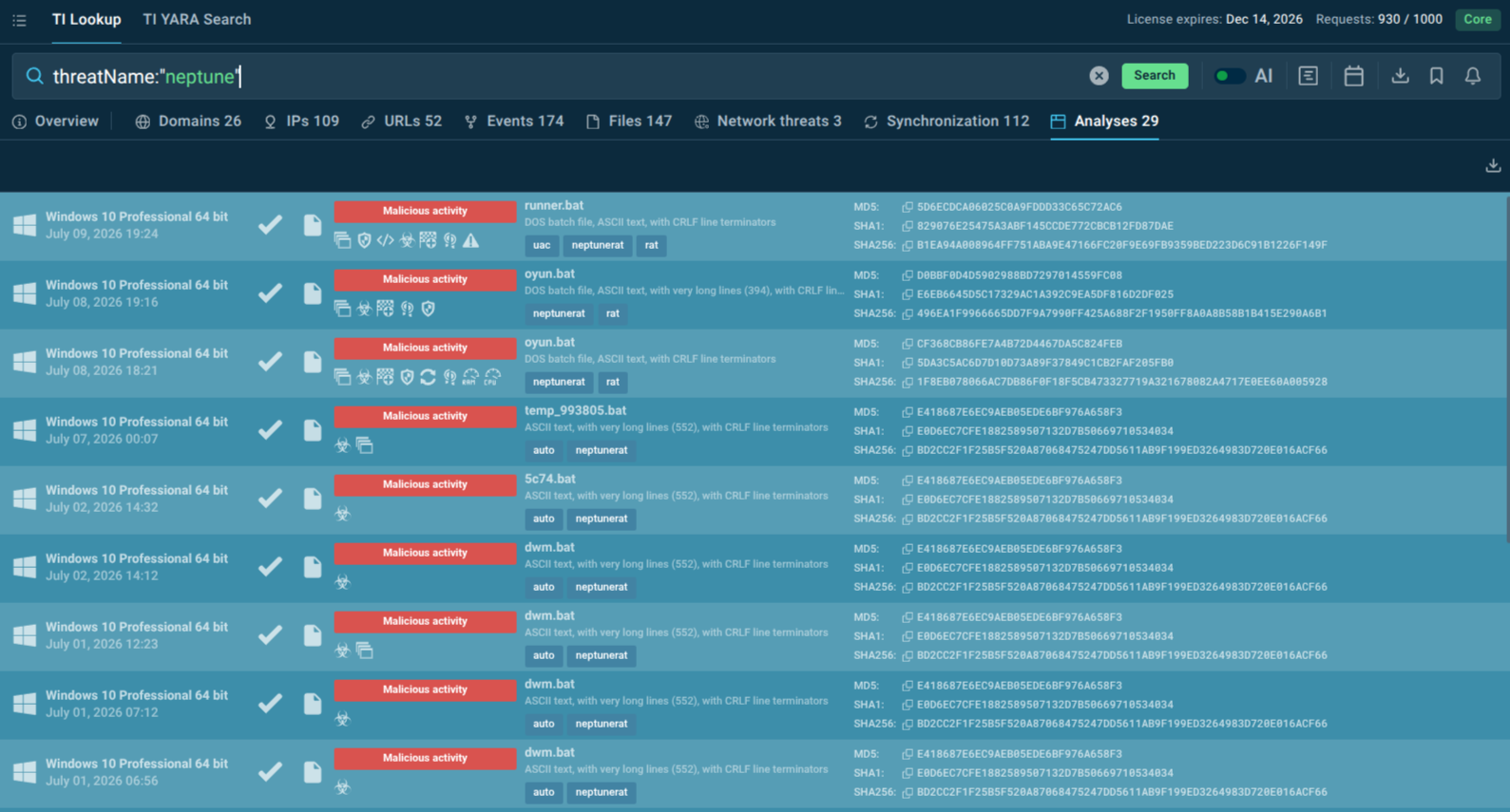Open the calendar date filter icon

coord(1354,76)
